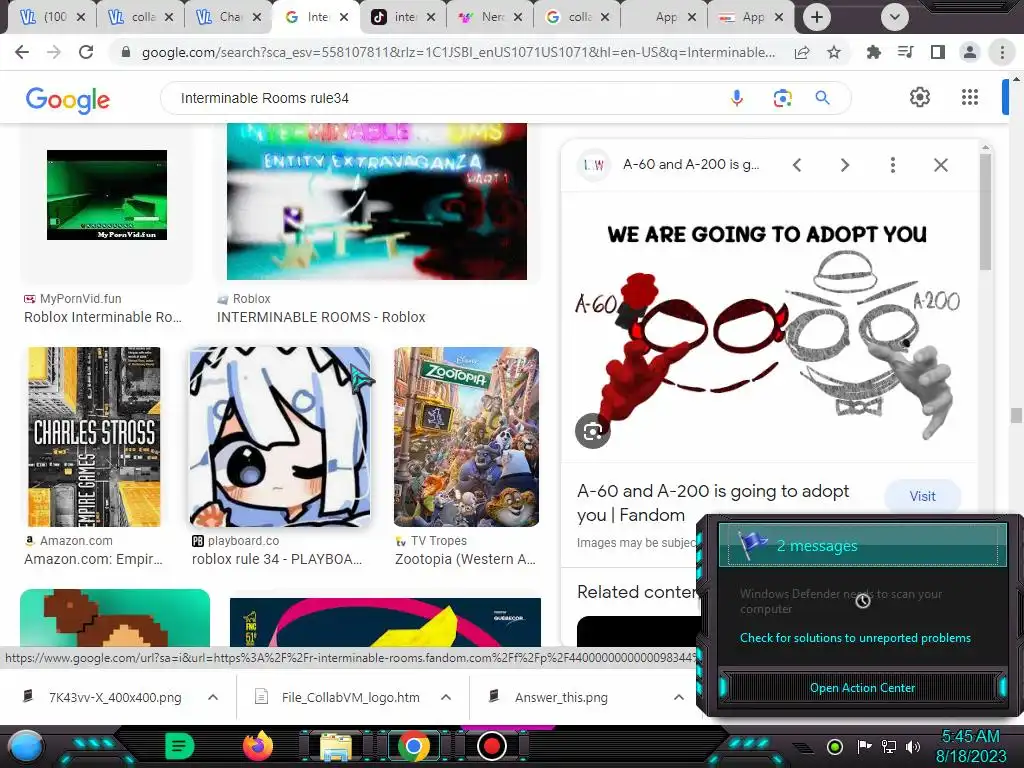Open the Action Center button
The height and width of the screenshot is (768, 1024).
point(862,688)
